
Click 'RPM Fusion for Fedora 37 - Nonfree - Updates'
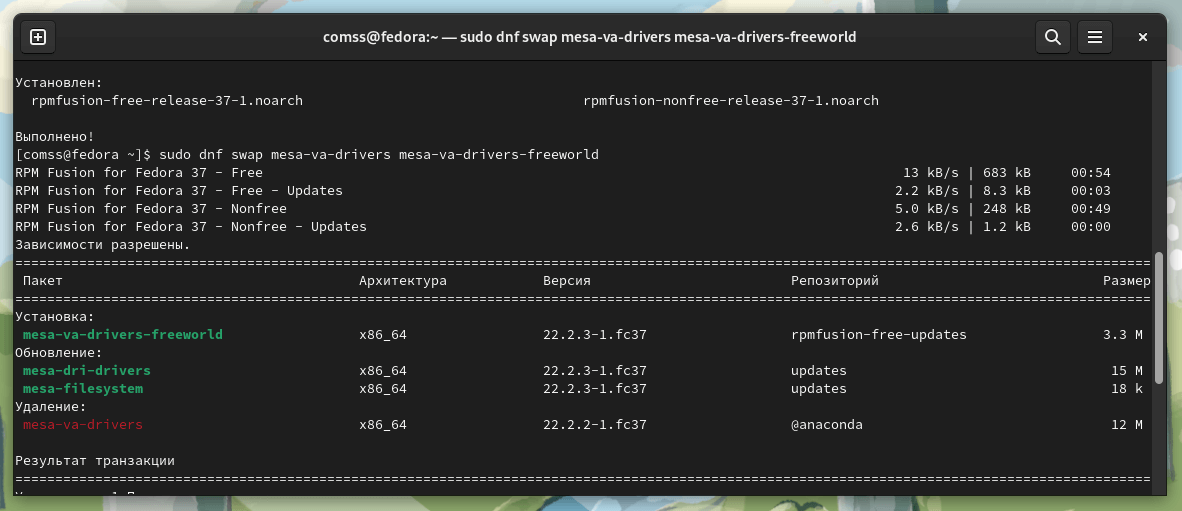click(x=191, y=227)
